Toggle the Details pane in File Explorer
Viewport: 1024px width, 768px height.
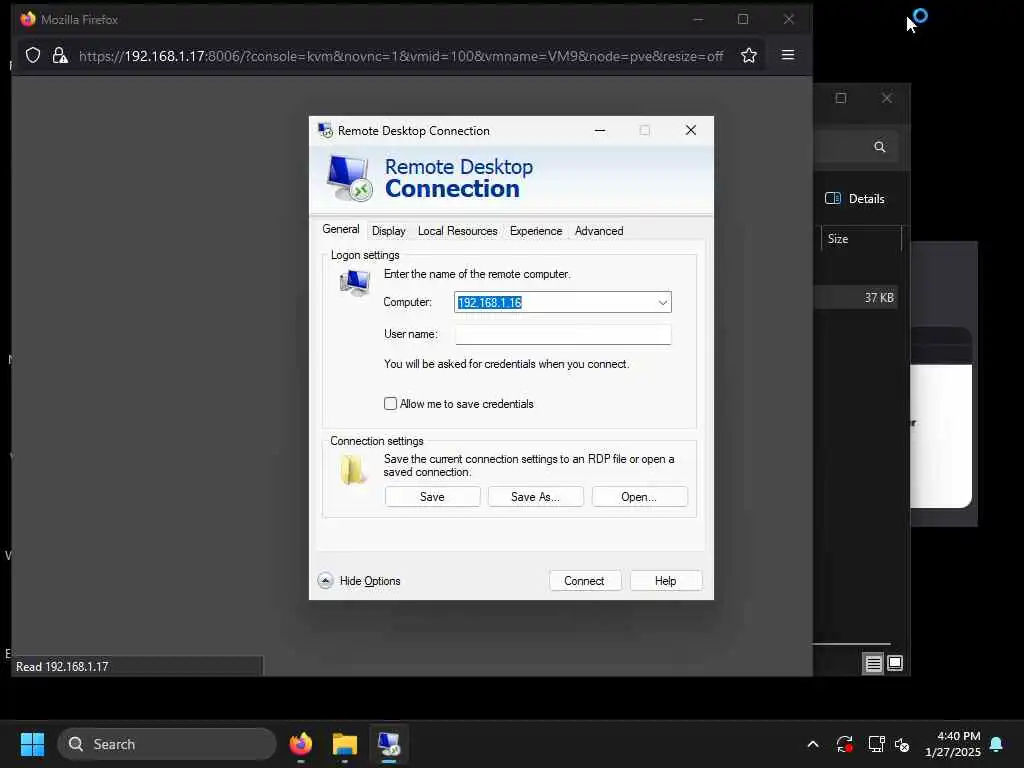coord(855,199)
